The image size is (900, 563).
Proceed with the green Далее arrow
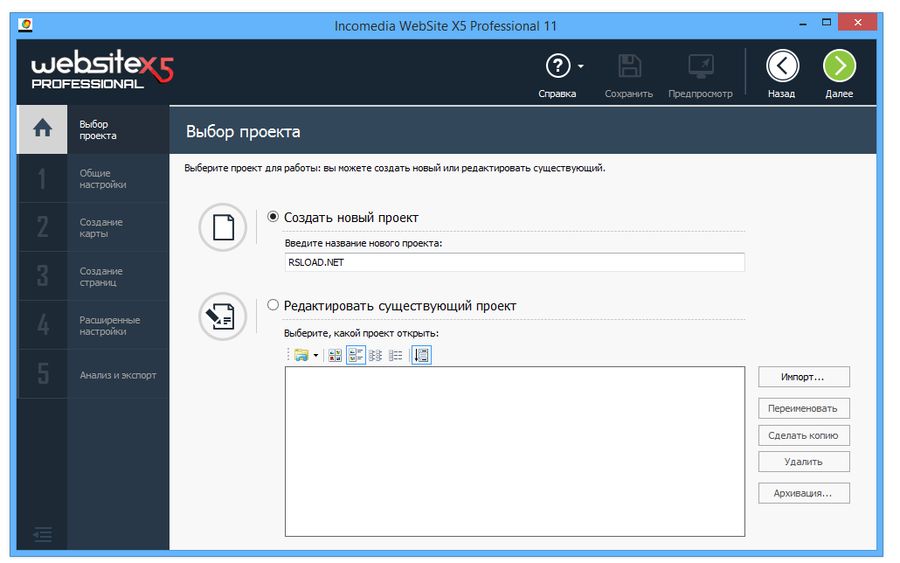pyautogui.click(x=839, y=66)
